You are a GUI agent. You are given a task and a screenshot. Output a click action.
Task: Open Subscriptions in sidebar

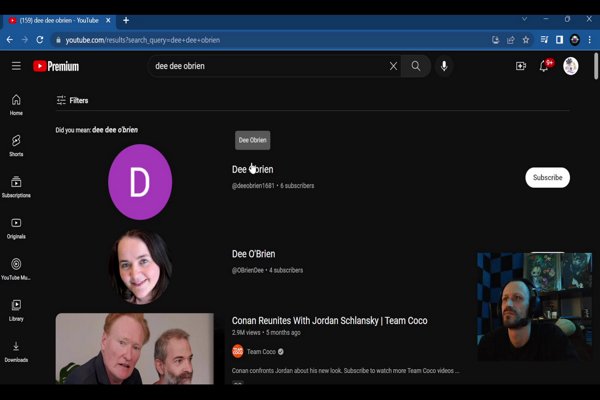(16, 187)
